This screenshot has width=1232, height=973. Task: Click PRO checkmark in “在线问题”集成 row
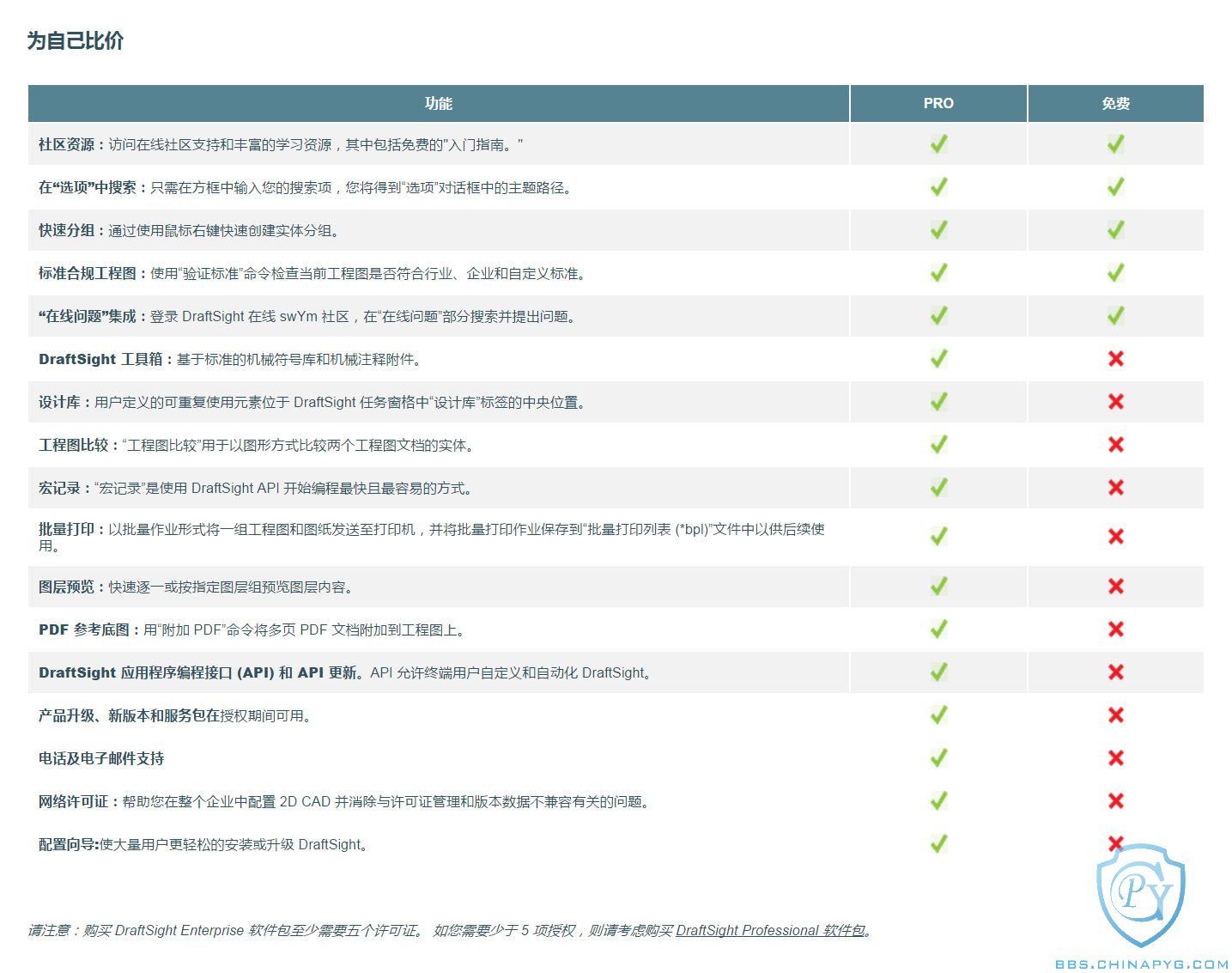[x=938, y=315]
